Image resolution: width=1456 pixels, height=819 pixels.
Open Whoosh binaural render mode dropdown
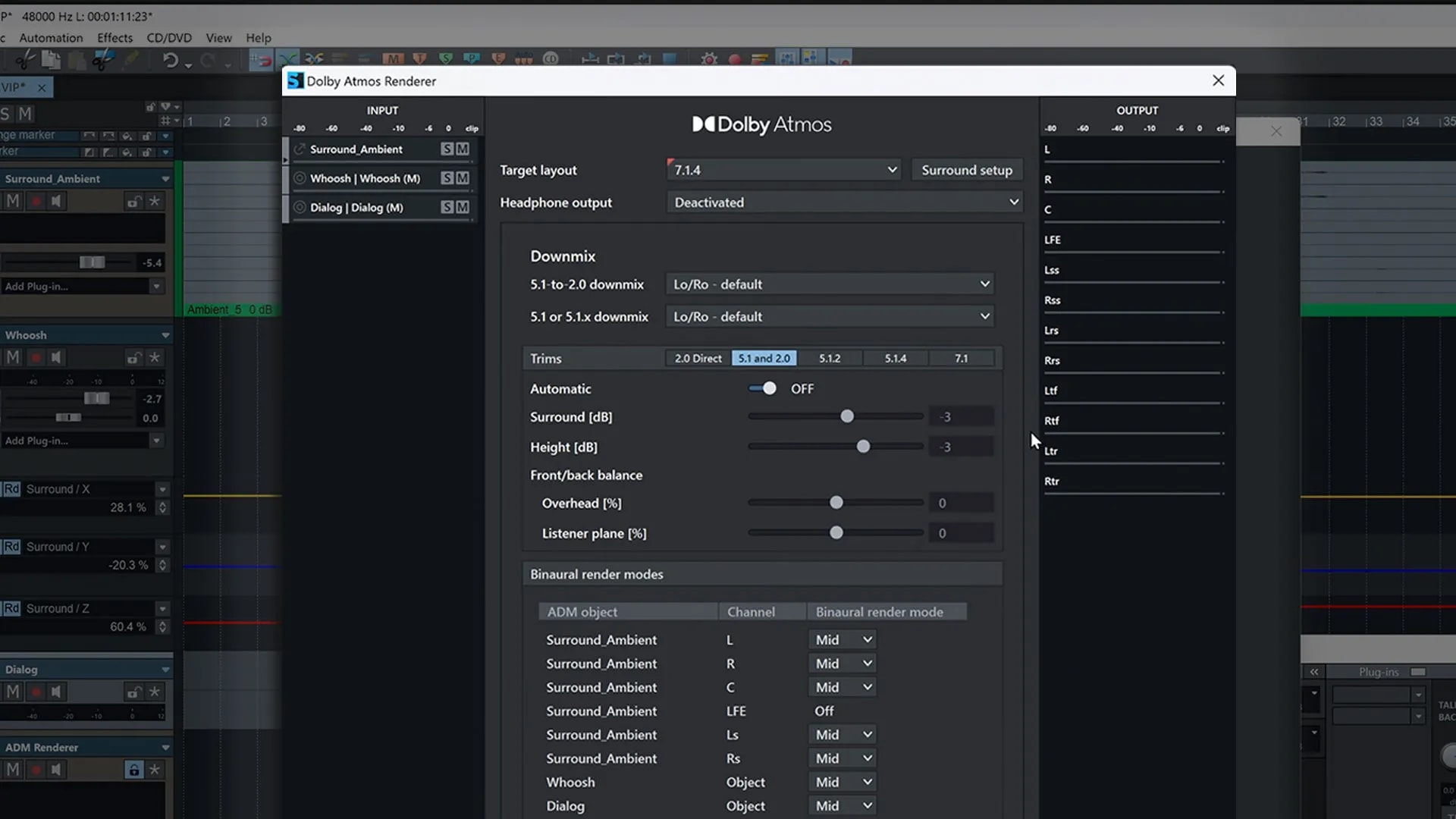(x=844, y=782)
